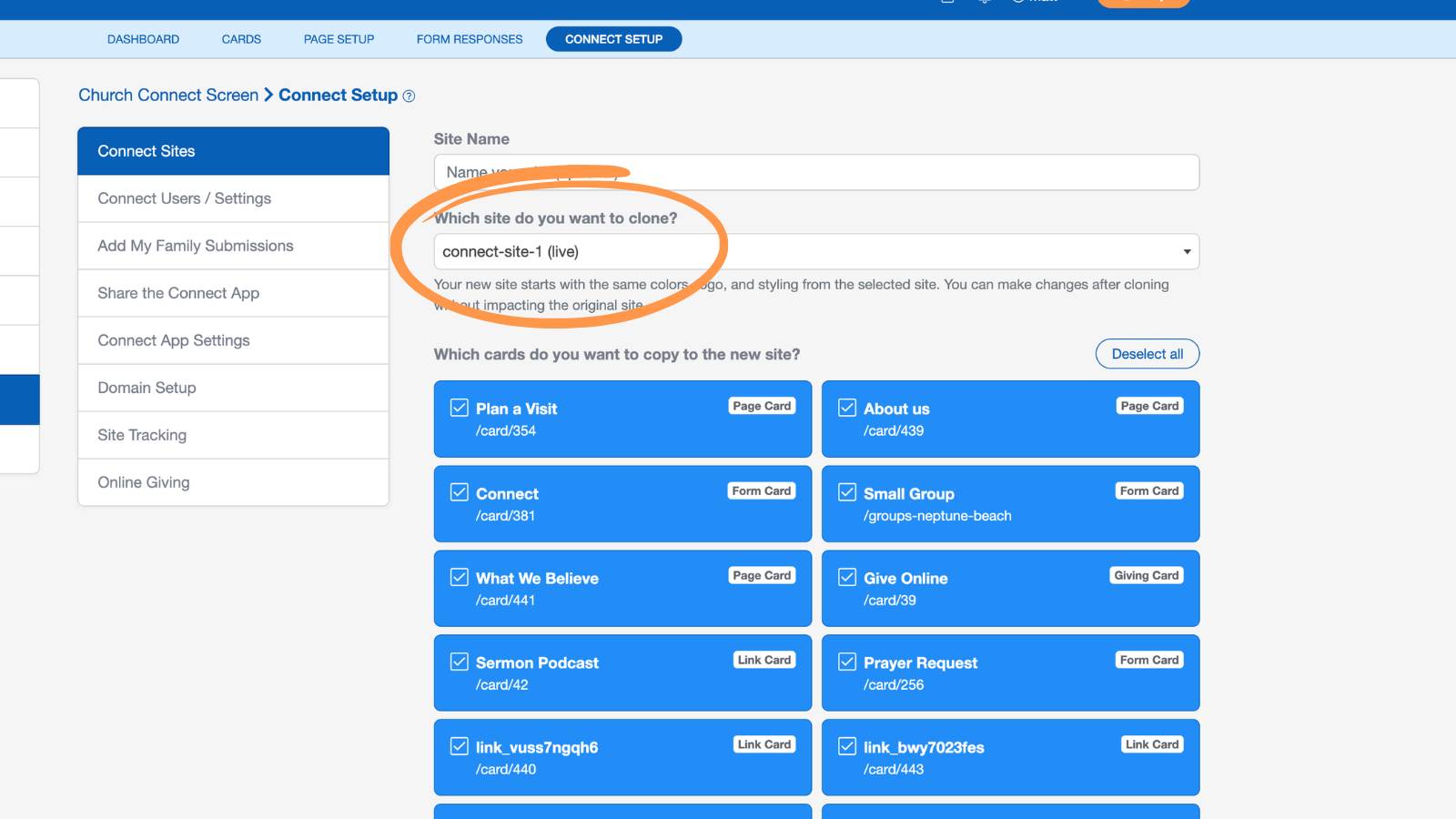Screen dimensions: 1456x819
Task: Click the /groups-neptune-beach path text
Action: (x=937, y=516)
